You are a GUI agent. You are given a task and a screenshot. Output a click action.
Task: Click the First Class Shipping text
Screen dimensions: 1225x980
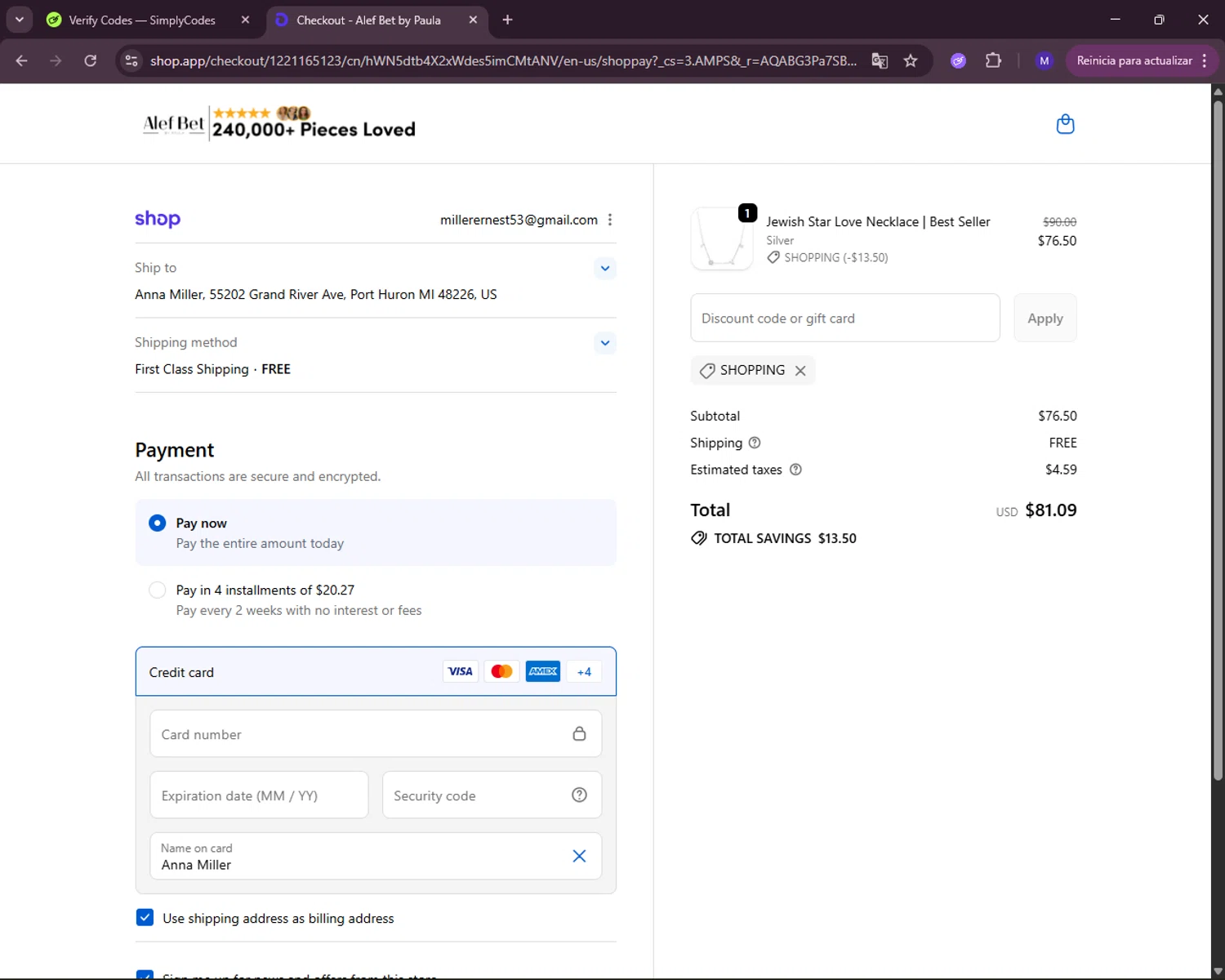(192, 369)
